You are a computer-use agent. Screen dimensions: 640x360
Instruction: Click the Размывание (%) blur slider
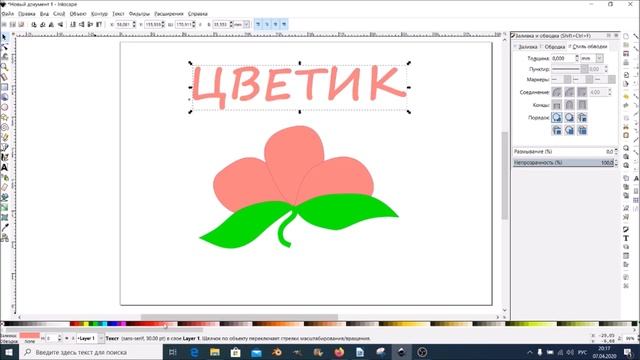(563, 152)
